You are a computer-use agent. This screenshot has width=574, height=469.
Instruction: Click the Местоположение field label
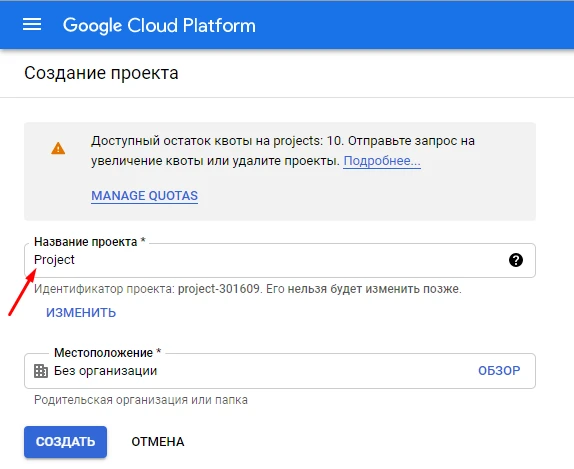108,353
